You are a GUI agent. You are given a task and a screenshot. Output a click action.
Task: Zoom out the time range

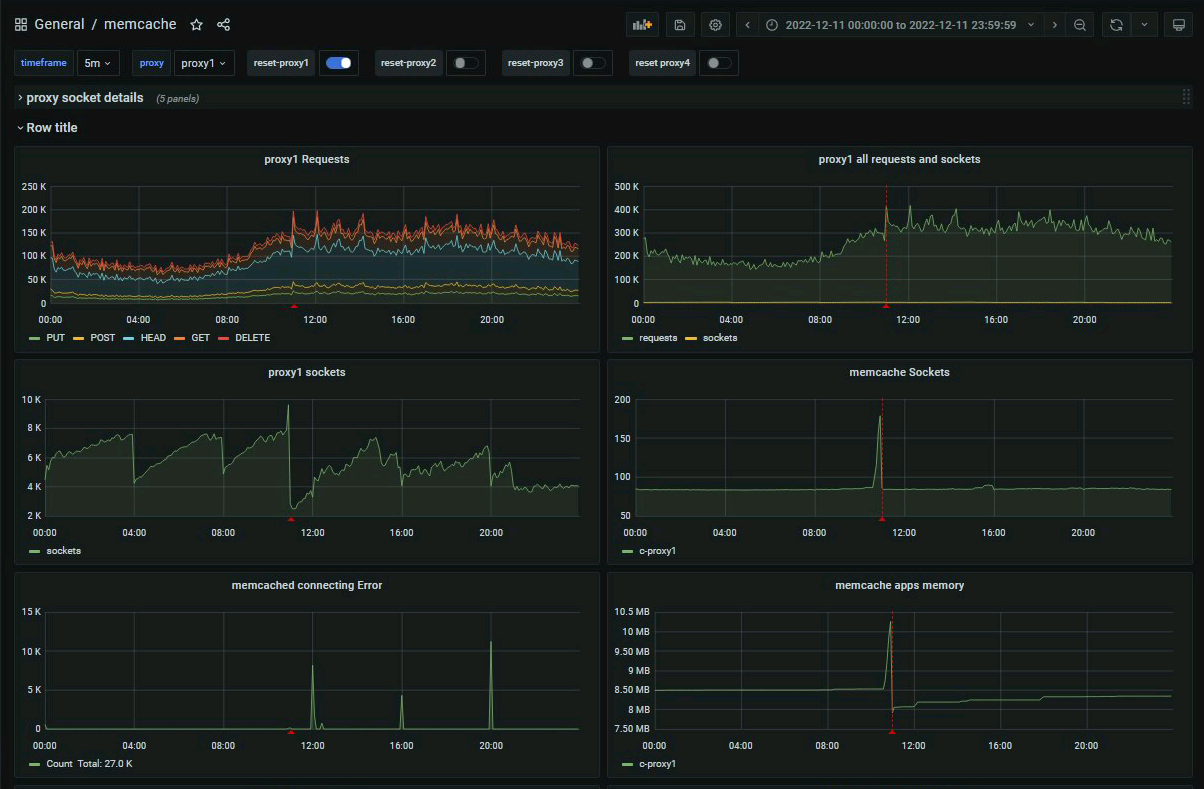[x=1080, y=25]
